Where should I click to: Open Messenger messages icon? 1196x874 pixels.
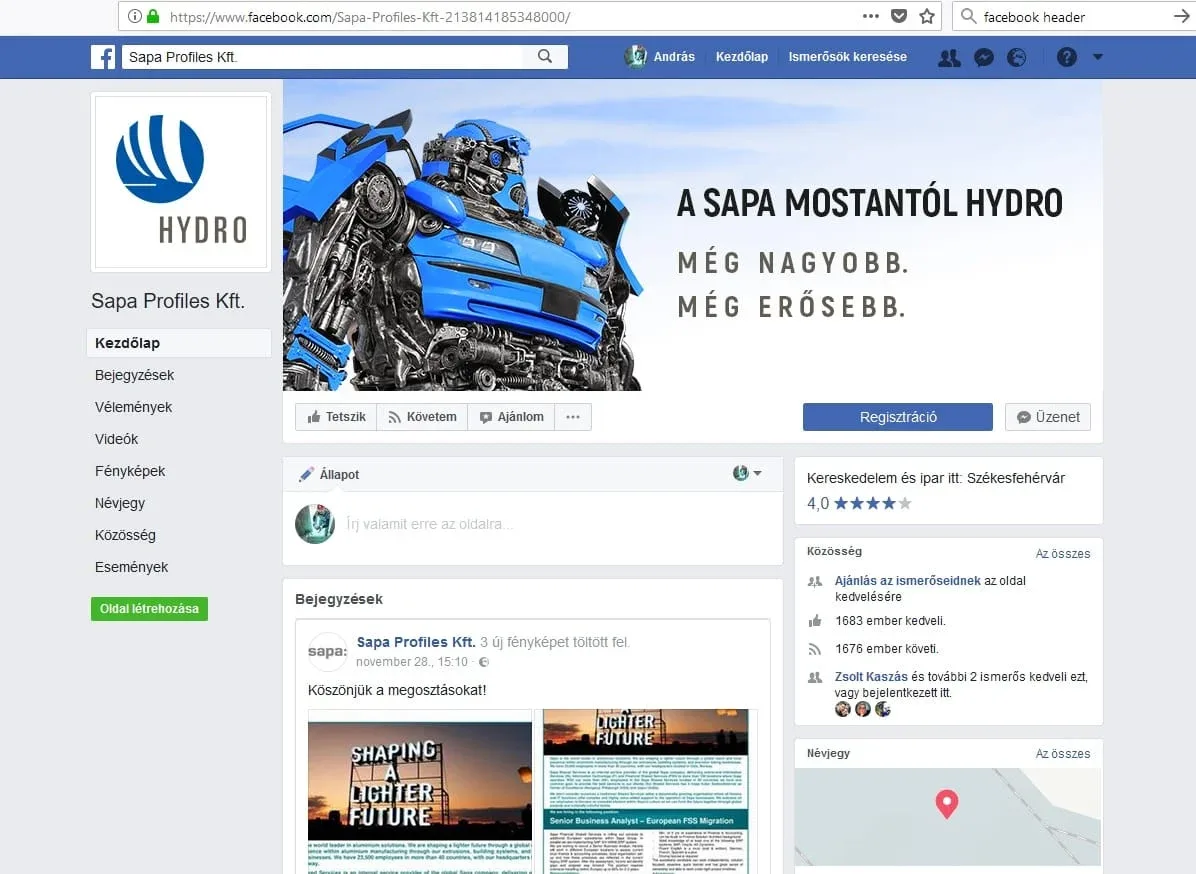pyautogui.click(x=984, y=57)
